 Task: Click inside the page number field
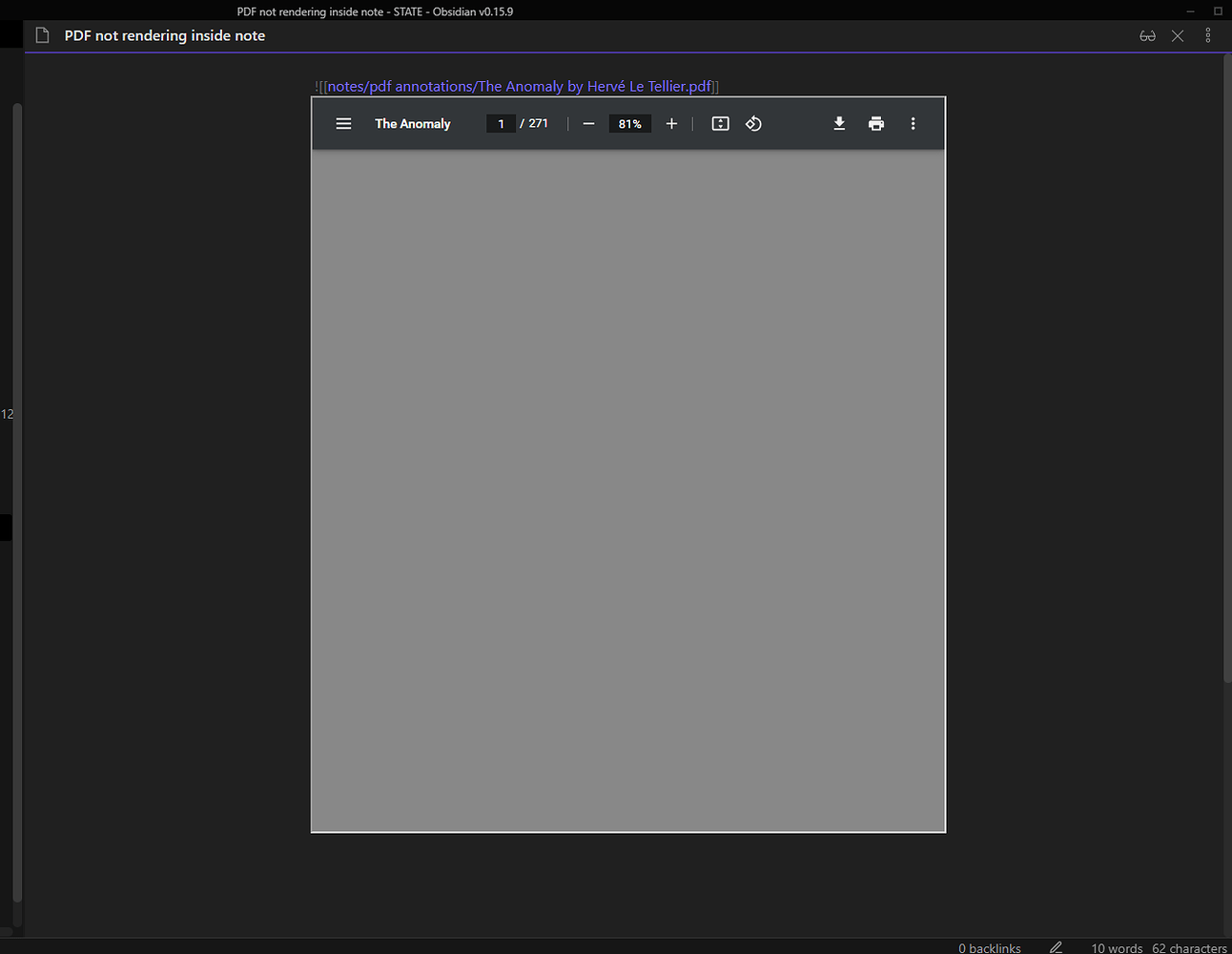[x=501, y=123]
